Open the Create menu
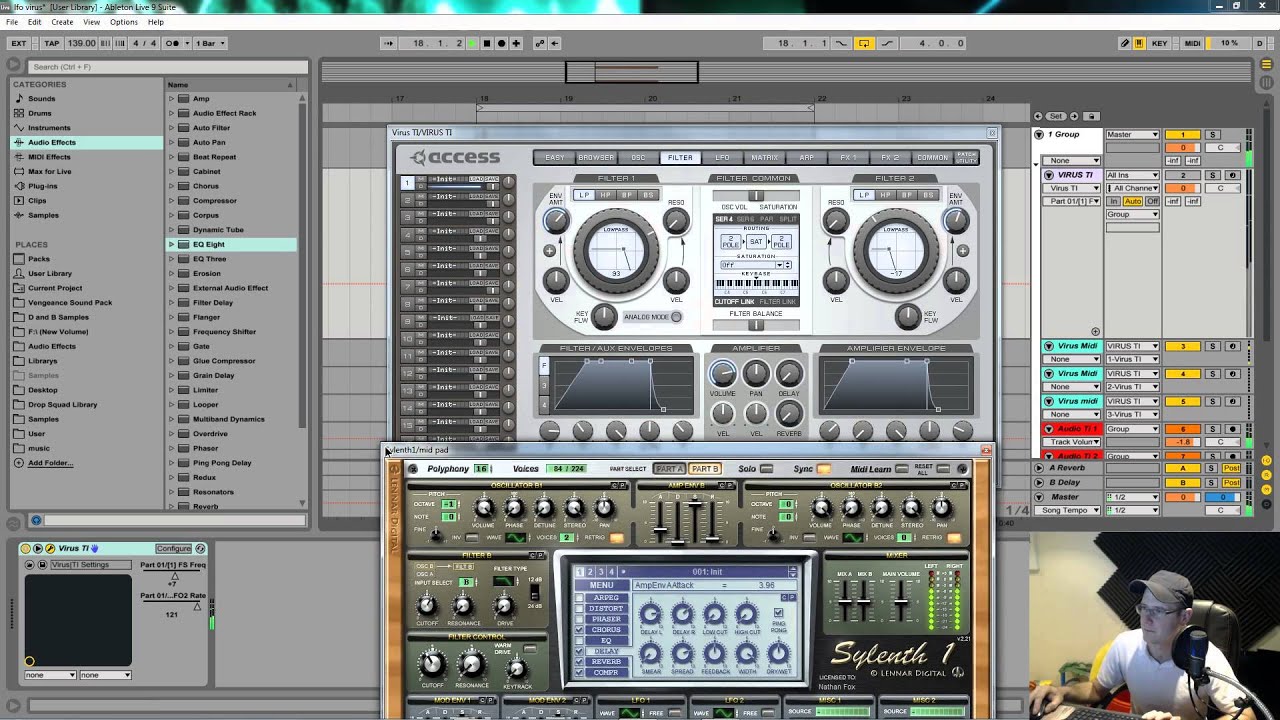This screenshot has width=1280, height=720. point(62,22)
